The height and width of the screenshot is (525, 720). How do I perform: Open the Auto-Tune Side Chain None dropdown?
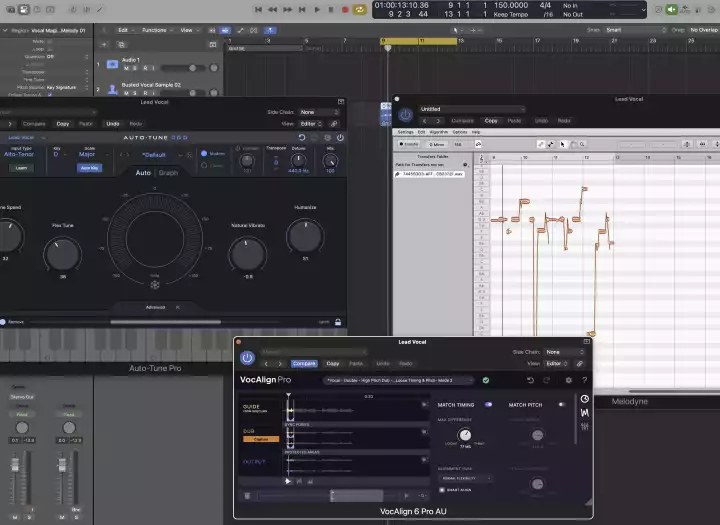point(320,112)
